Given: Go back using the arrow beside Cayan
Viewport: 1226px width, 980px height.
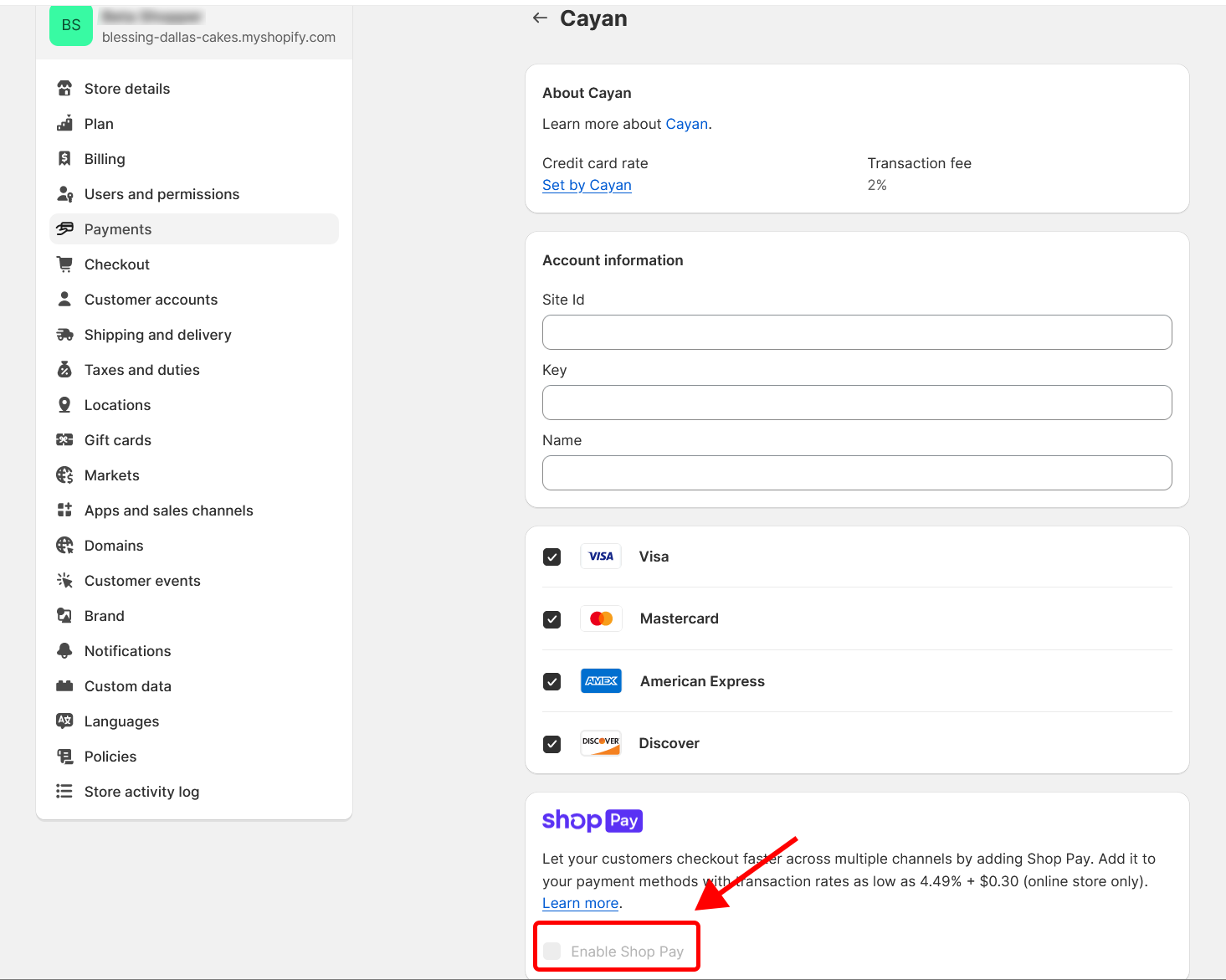Looking at the screenshot, I should 540,18.
